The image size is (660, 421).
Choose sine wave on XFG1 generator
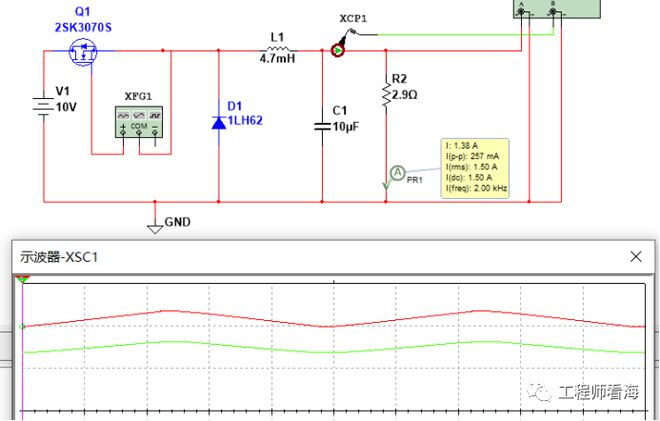pos(123,115)
